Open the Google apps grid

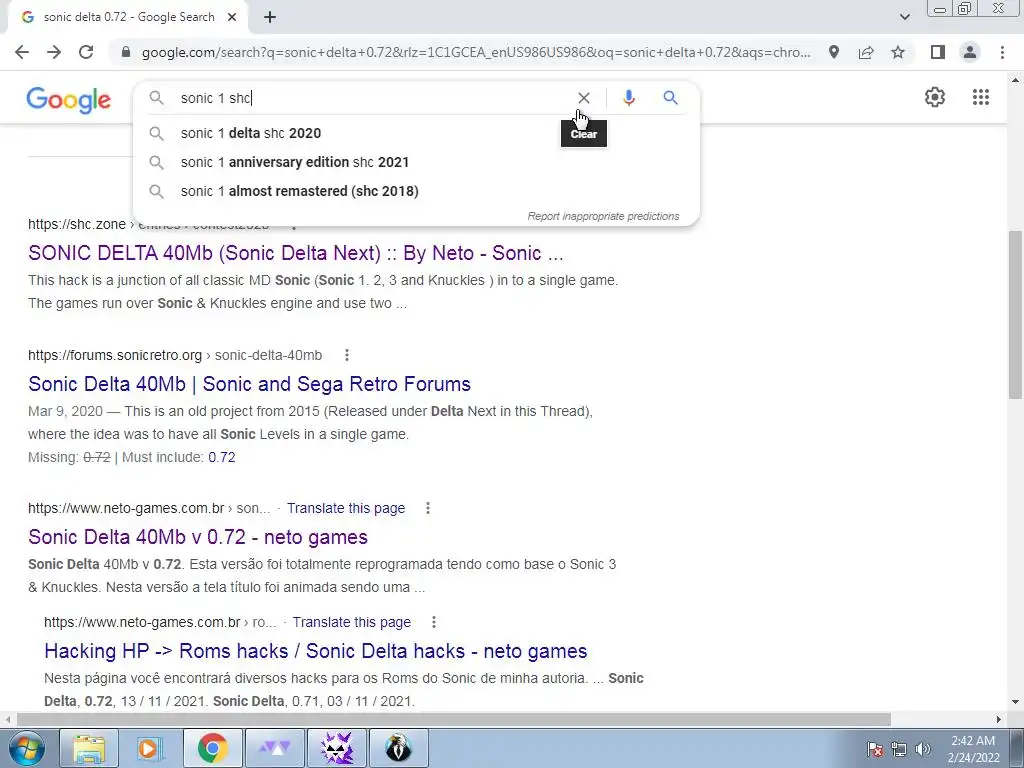point(980,97)
